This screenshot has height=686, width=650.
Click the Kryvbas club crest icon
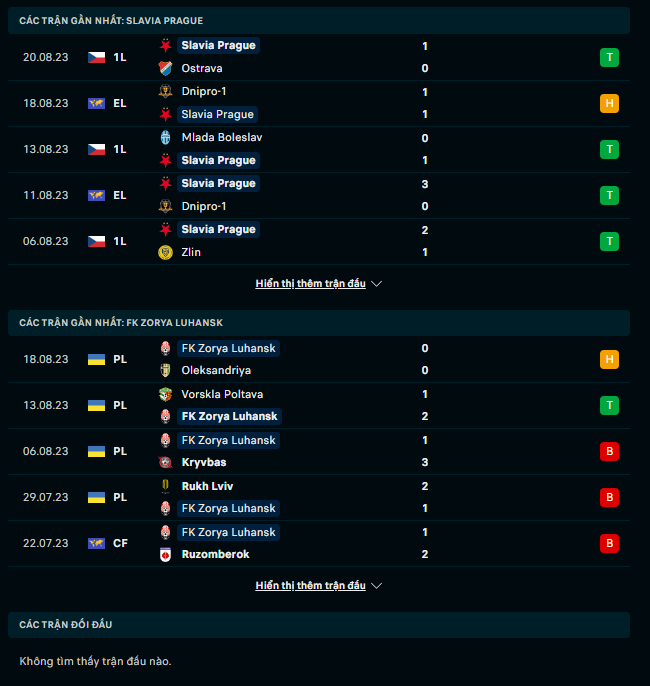click(165, 463)
